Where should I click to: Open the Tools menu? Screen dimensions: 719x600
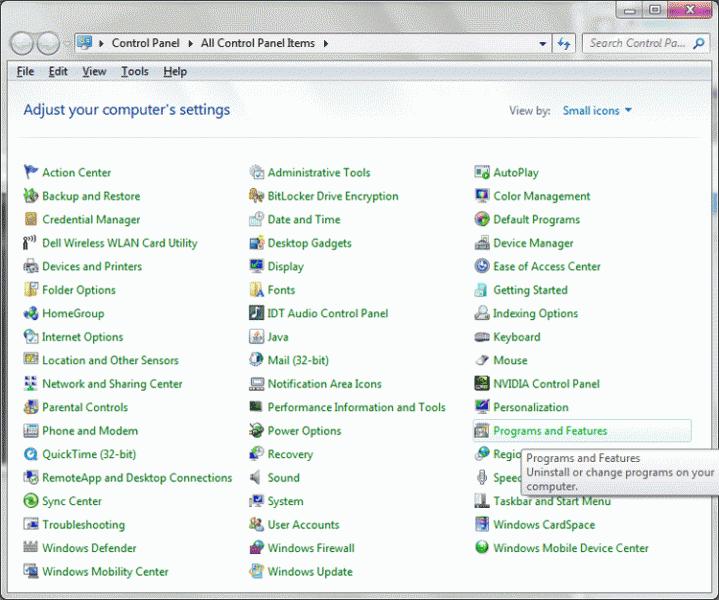tap(134, 72)
